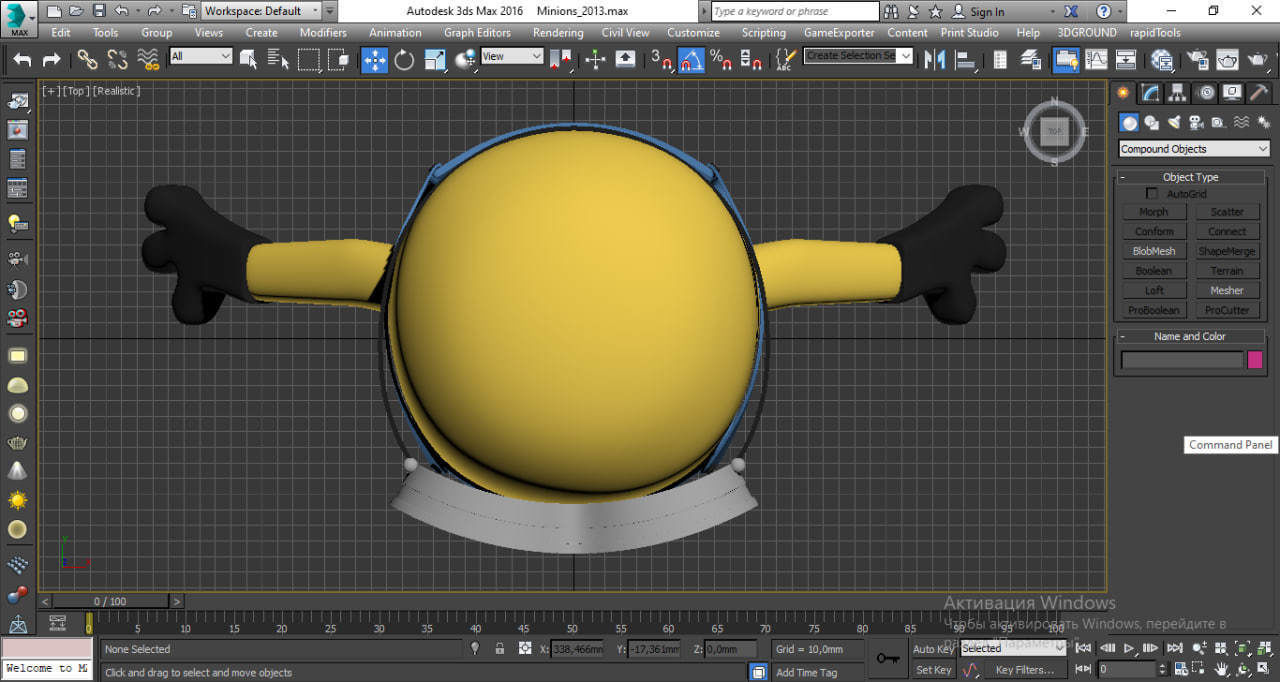Open the Graph Editors menu
The height and width of the screenshot is (682, 1280).
(x=477, y=32)
